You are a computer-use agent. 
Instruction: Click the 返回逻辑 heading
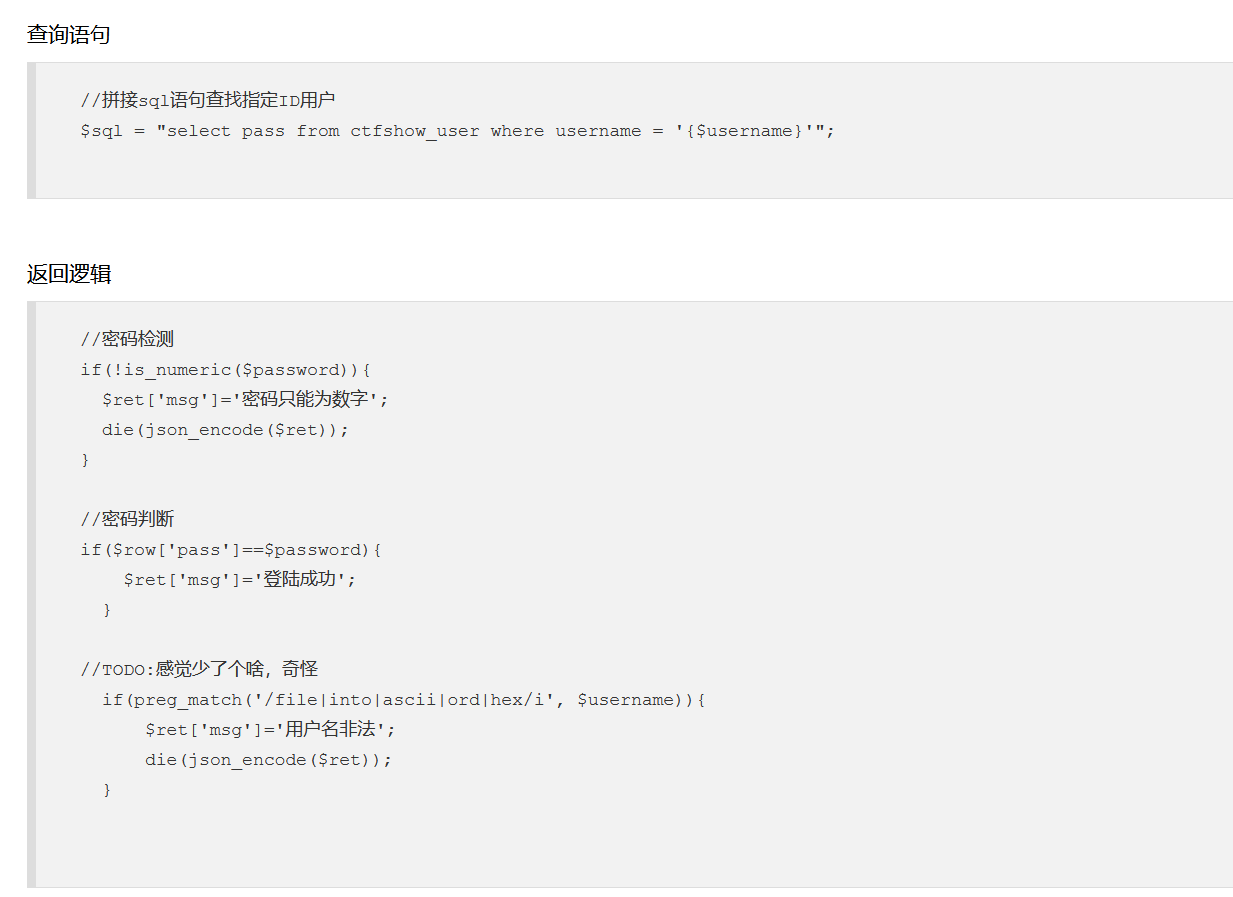pyautogui.click(x=68, y=274)
